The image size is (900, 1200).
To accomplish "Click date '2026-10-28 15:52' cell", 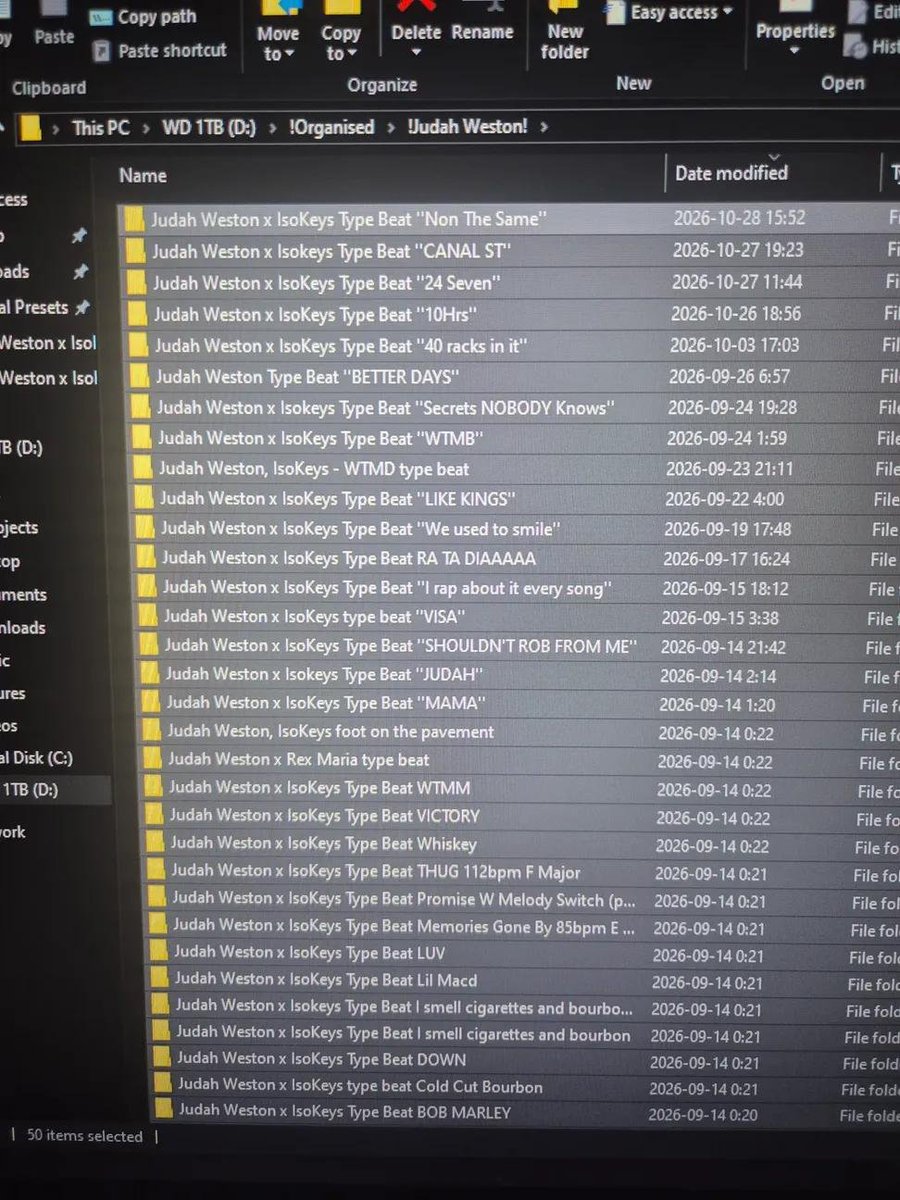I will 739,217.
